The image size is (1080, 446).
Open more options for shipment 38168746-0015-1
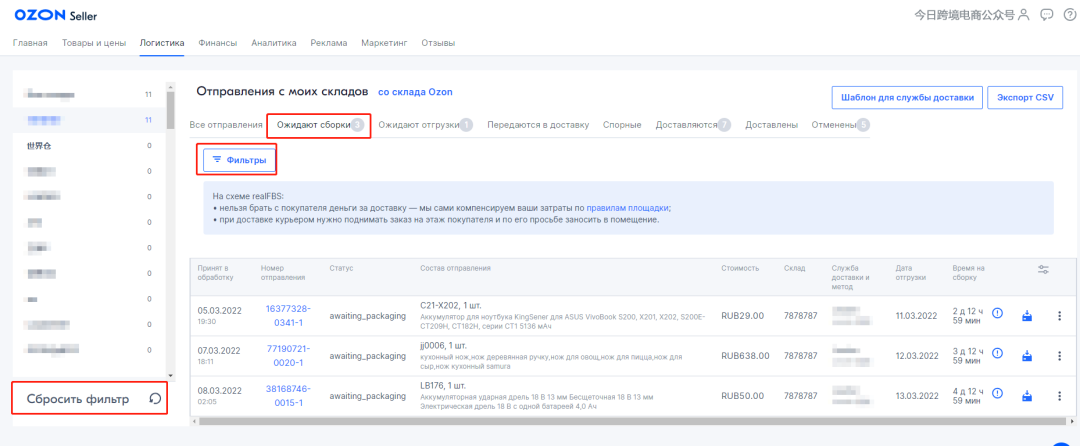1059,396
